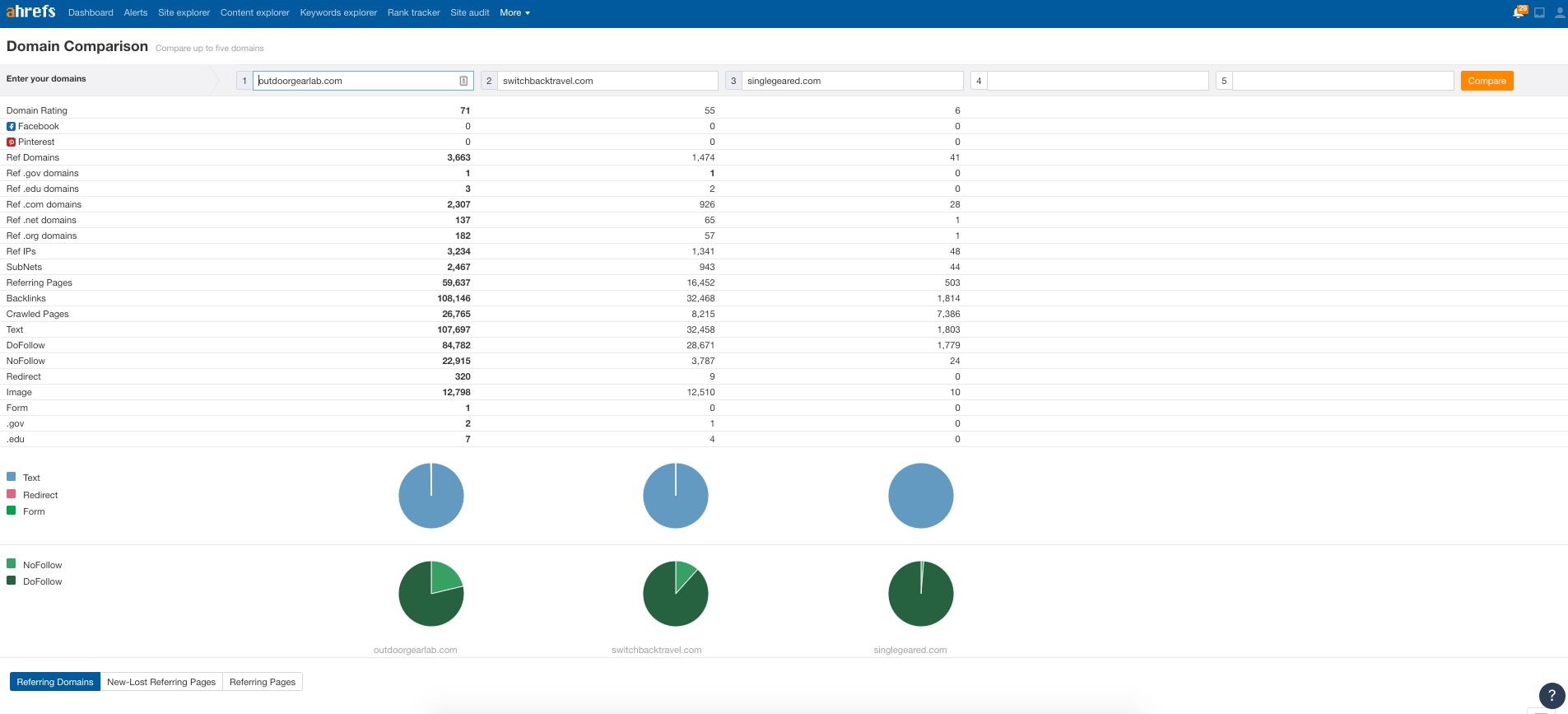
Task: Click the empty domain field number 4
Action: coord(1098,81)
